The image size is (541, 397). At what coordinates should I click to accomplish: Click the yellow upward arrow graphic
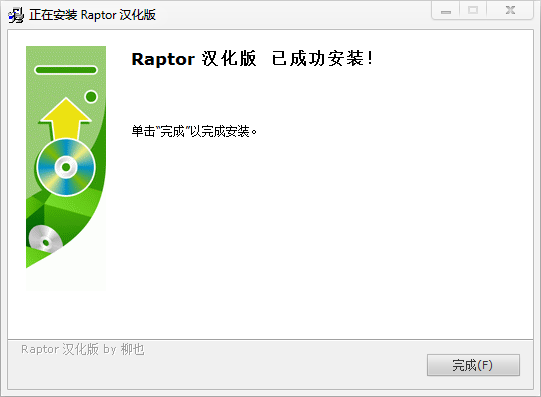pos(66,118)
